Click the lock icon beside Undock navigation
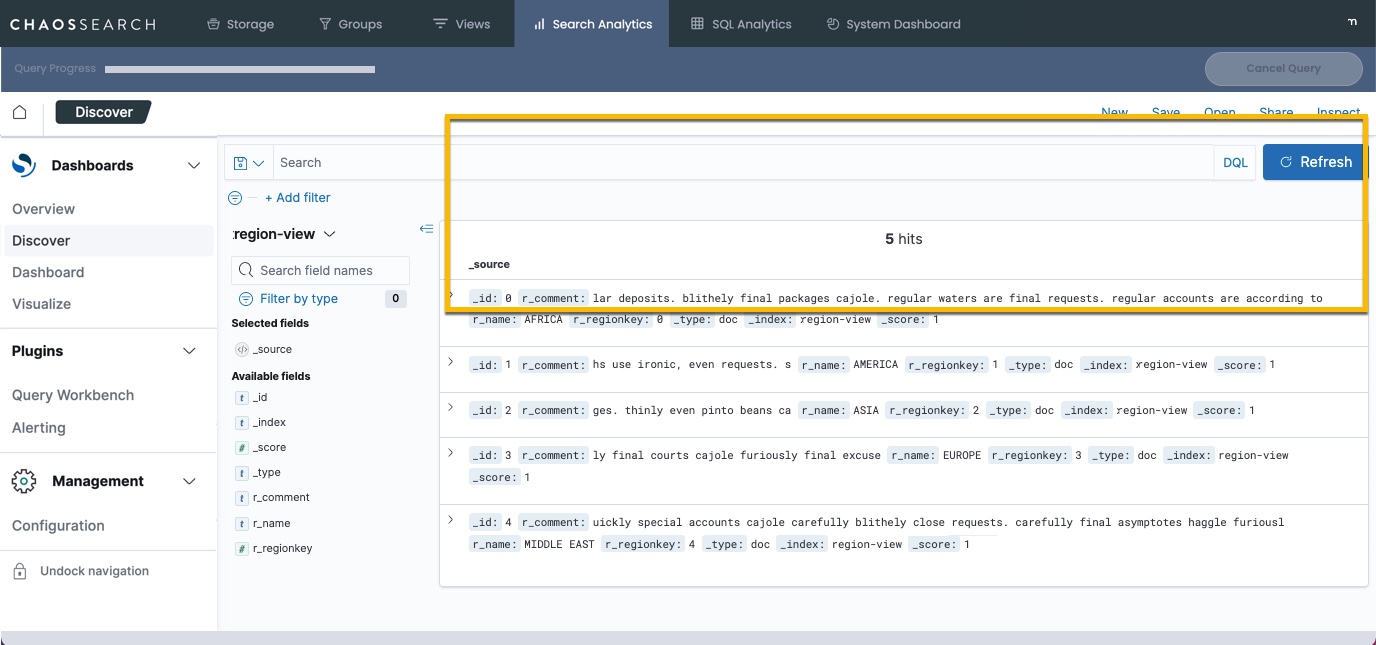Viewport: 1376px width, 645px height. click(x=20, y=572)
